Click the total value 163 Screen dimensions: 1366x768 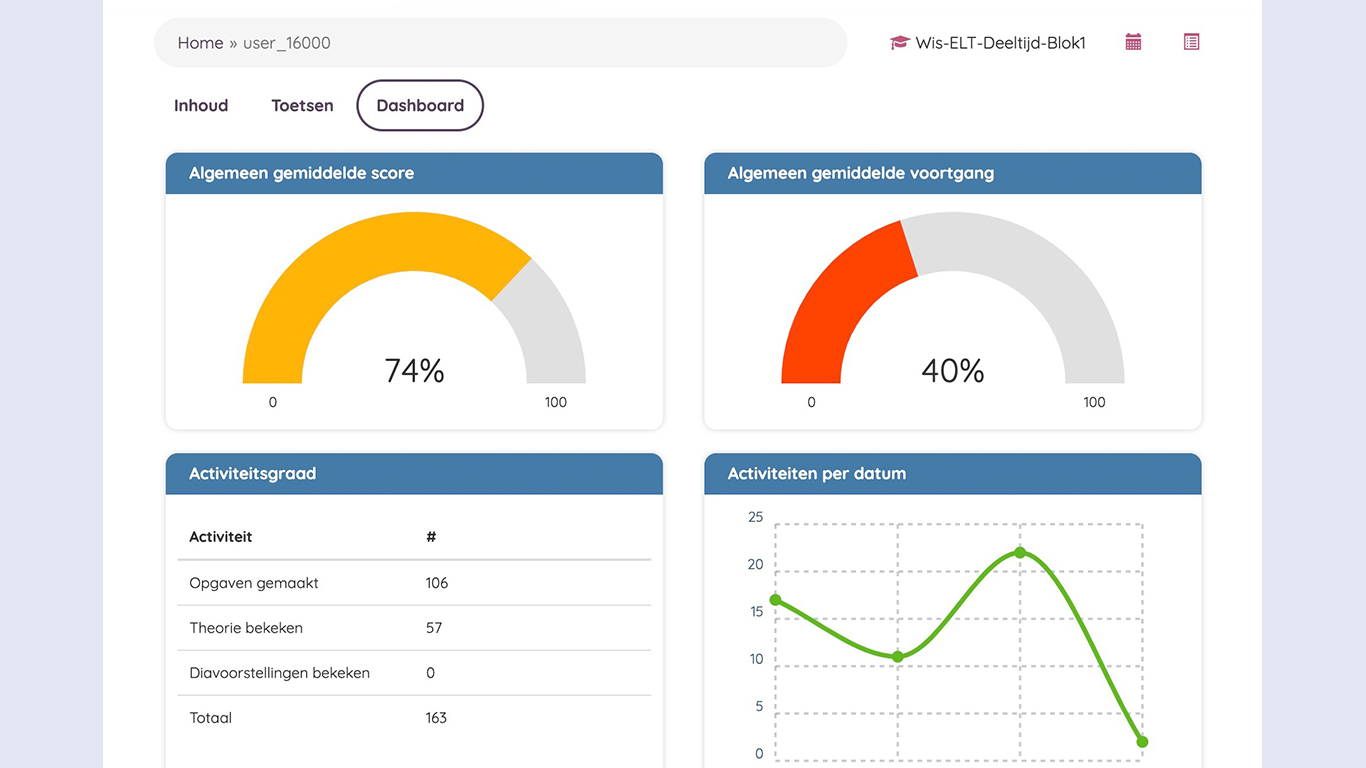point(436,718)
